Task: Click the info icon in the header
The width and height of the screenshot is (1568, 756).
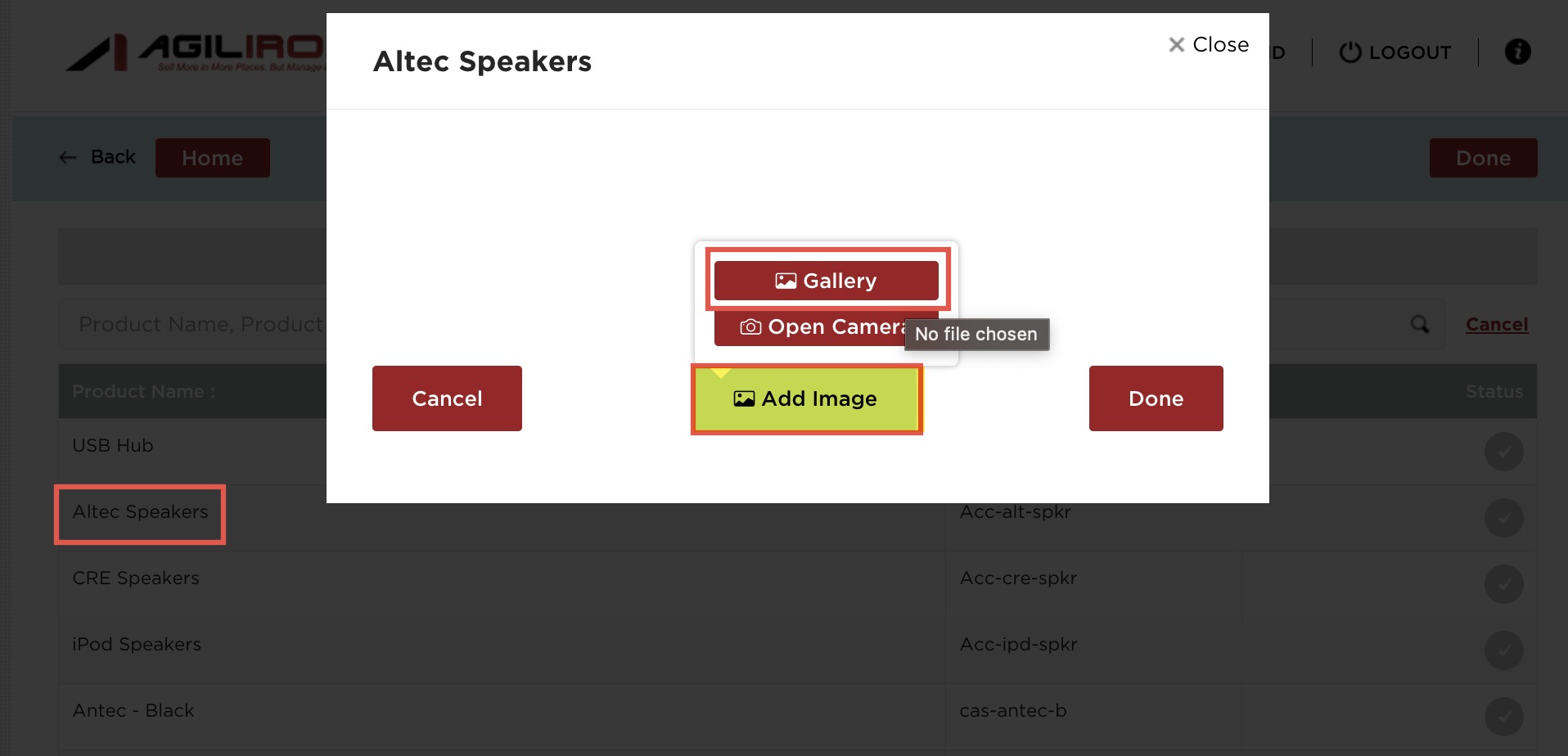Action: [x=1518, y=52]
